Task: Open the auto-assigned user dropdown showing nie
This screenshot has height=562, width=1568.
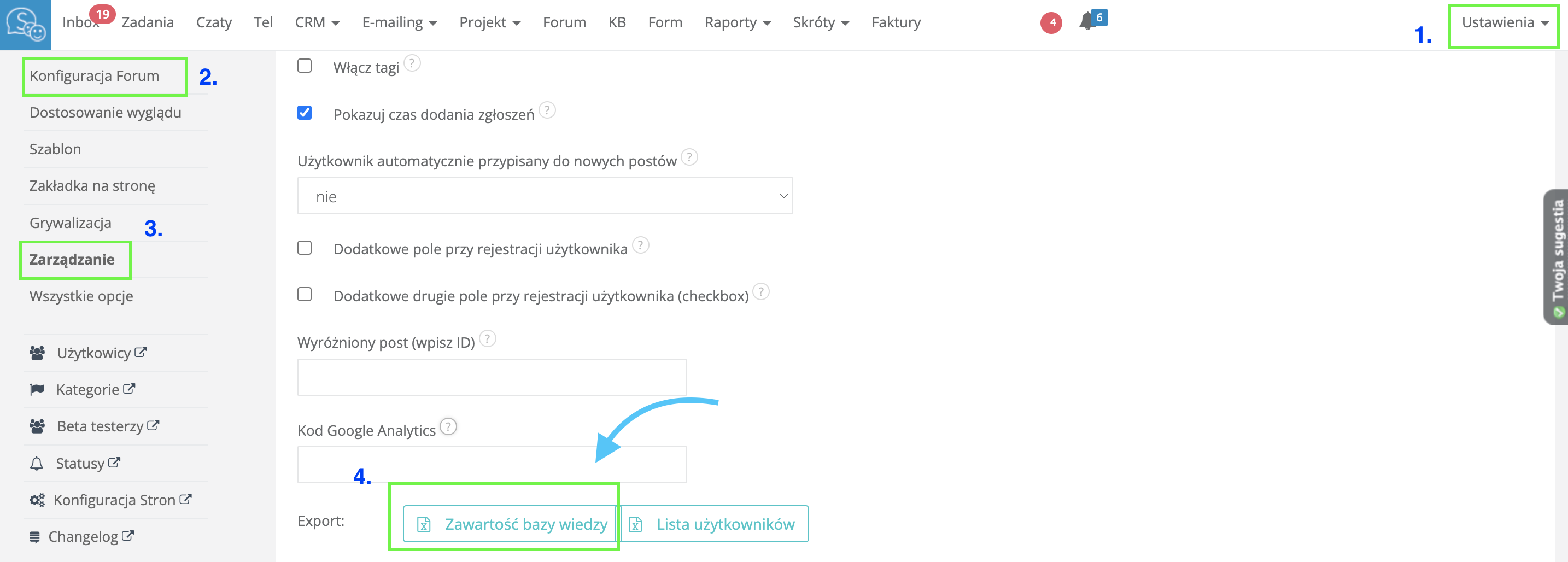Action: coord(545,196)
